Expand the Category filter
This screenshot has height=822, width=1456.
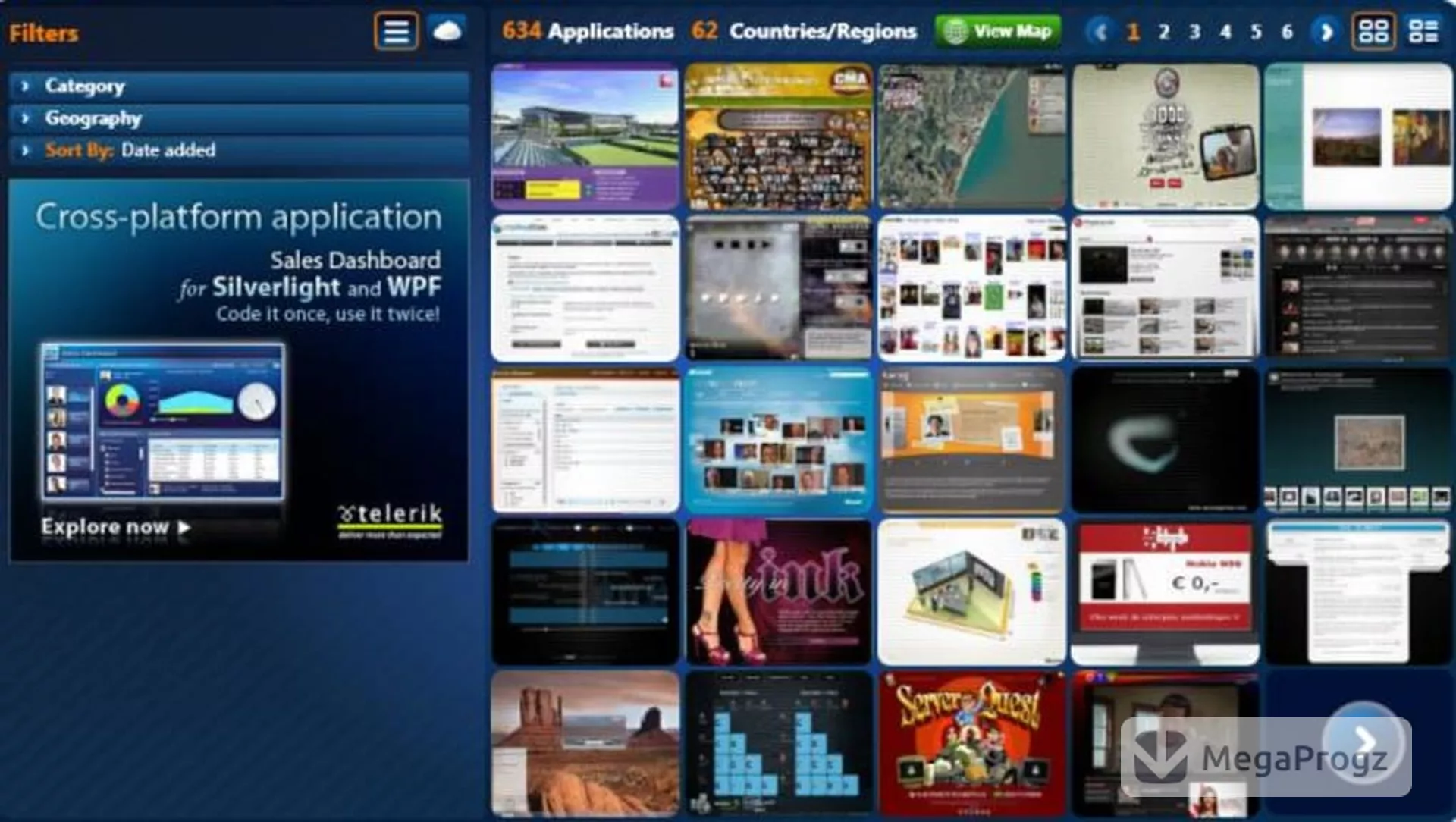(239, 86)
